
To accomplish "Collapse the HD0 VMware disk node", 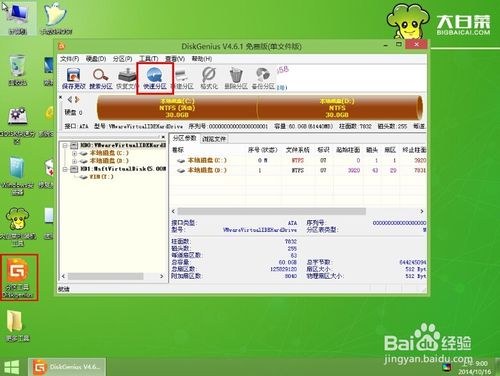I will coord(65,145).
